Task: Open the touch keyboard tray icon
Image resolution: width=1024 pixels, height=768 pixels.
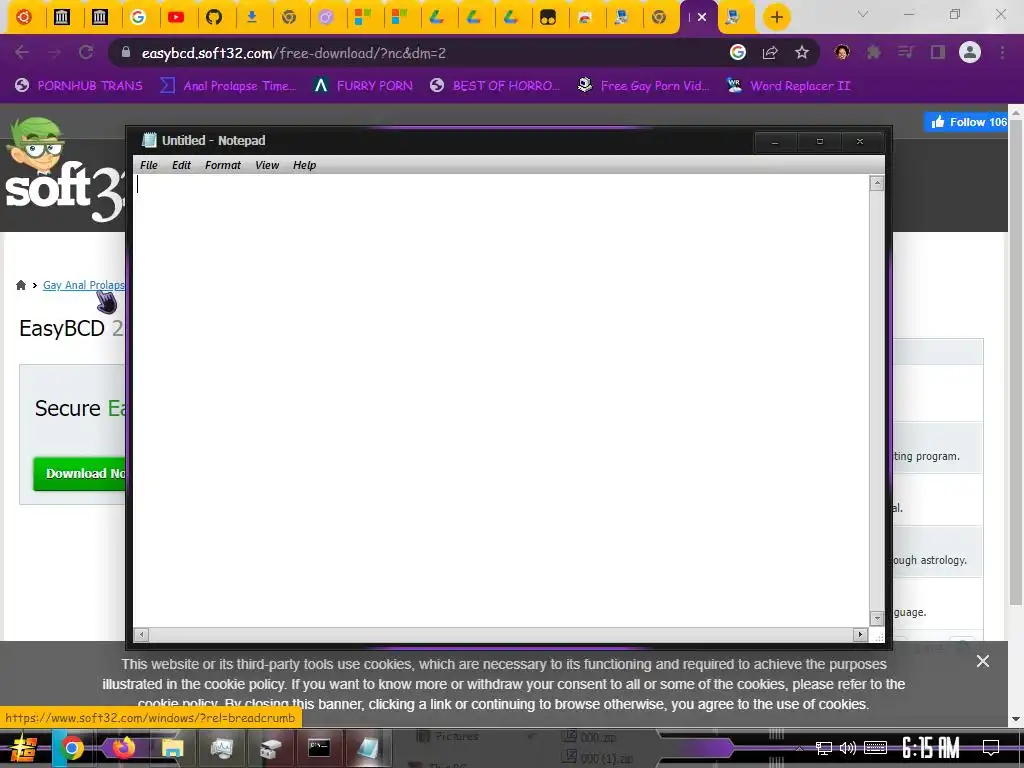Action: click(875, 748)
